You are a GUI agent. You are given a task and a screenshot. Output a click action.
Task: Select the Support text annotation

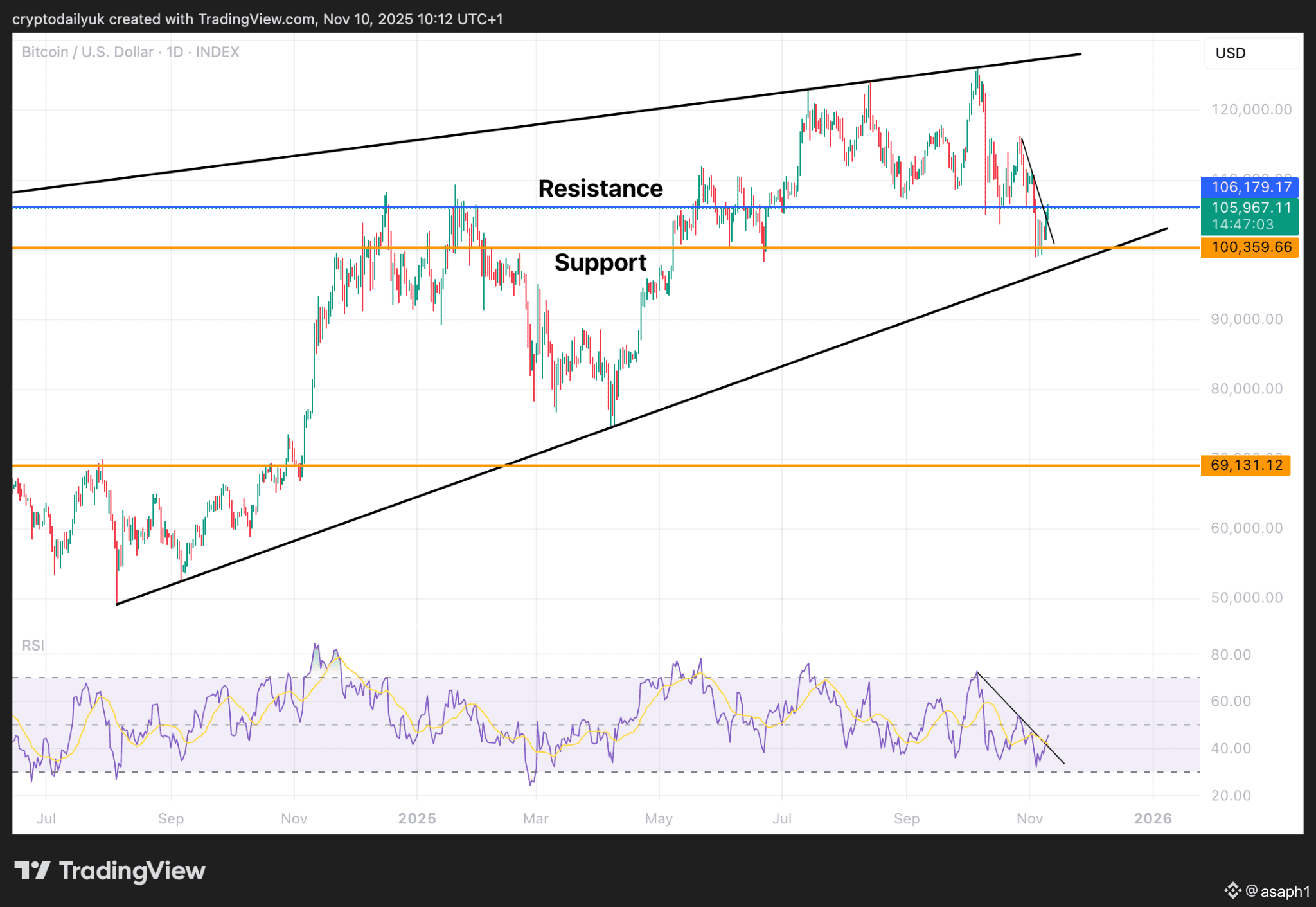tap(600, 263)
